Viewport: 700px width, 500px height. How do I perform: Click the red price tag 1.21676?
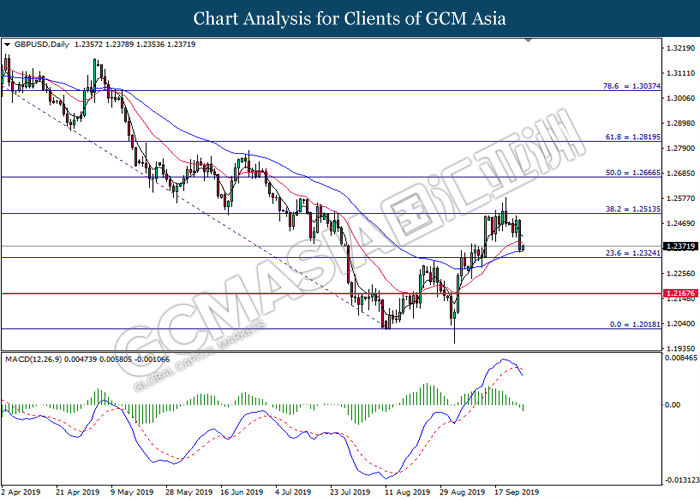click(680, 293)
